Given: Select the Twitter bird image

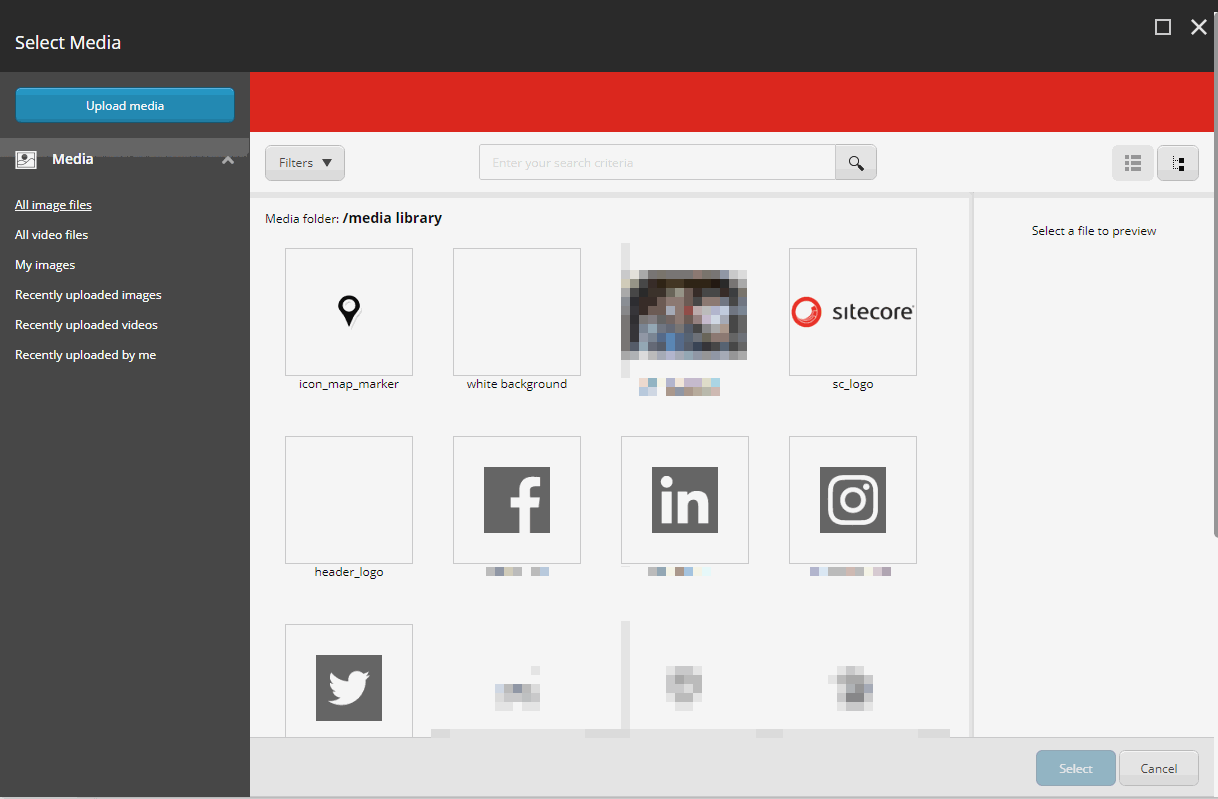Looking at the screenshot, I should [348, 686].
